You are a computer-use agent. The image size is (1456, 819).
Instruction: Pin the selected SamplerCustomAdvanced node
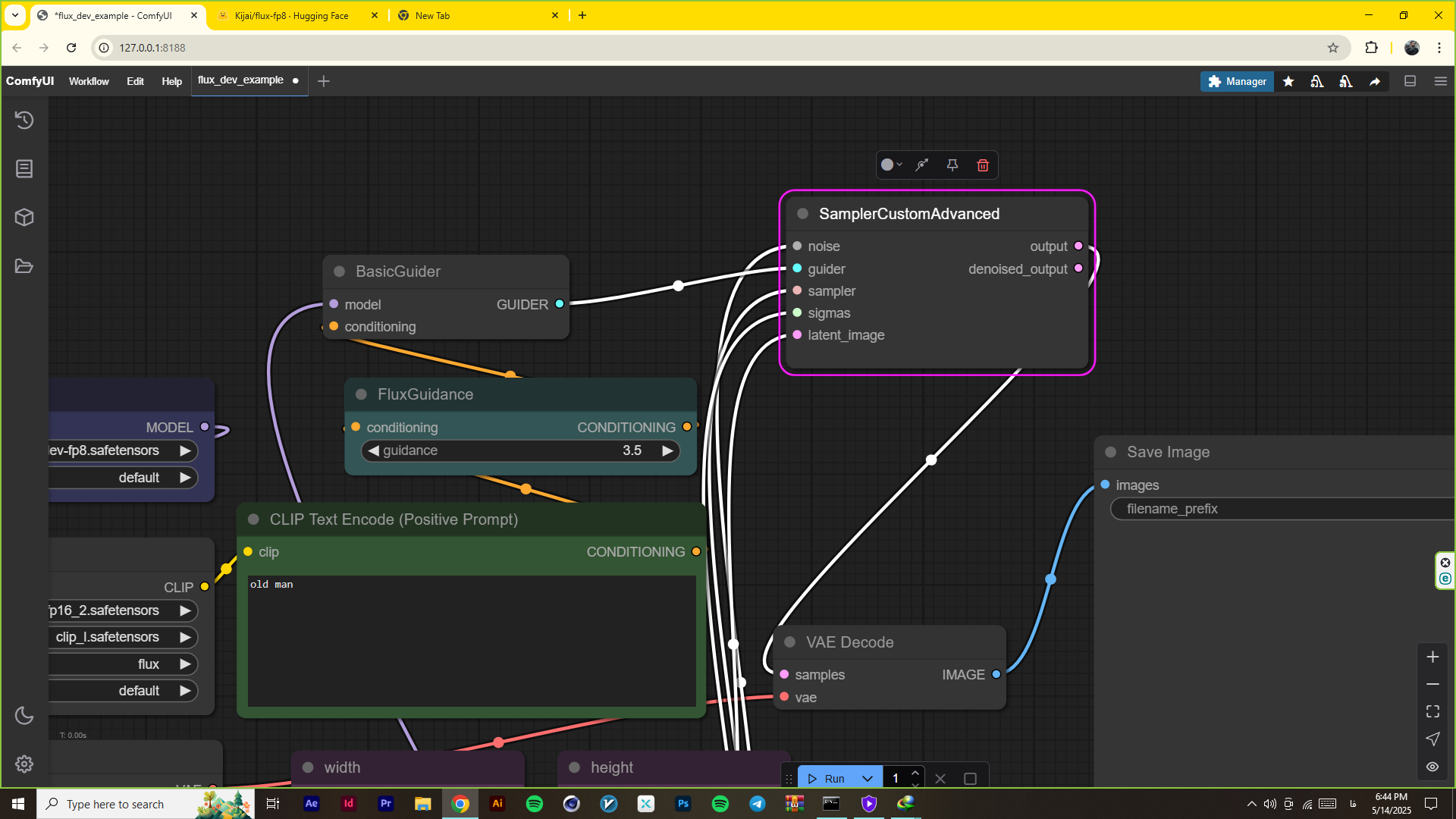(952, 165)
